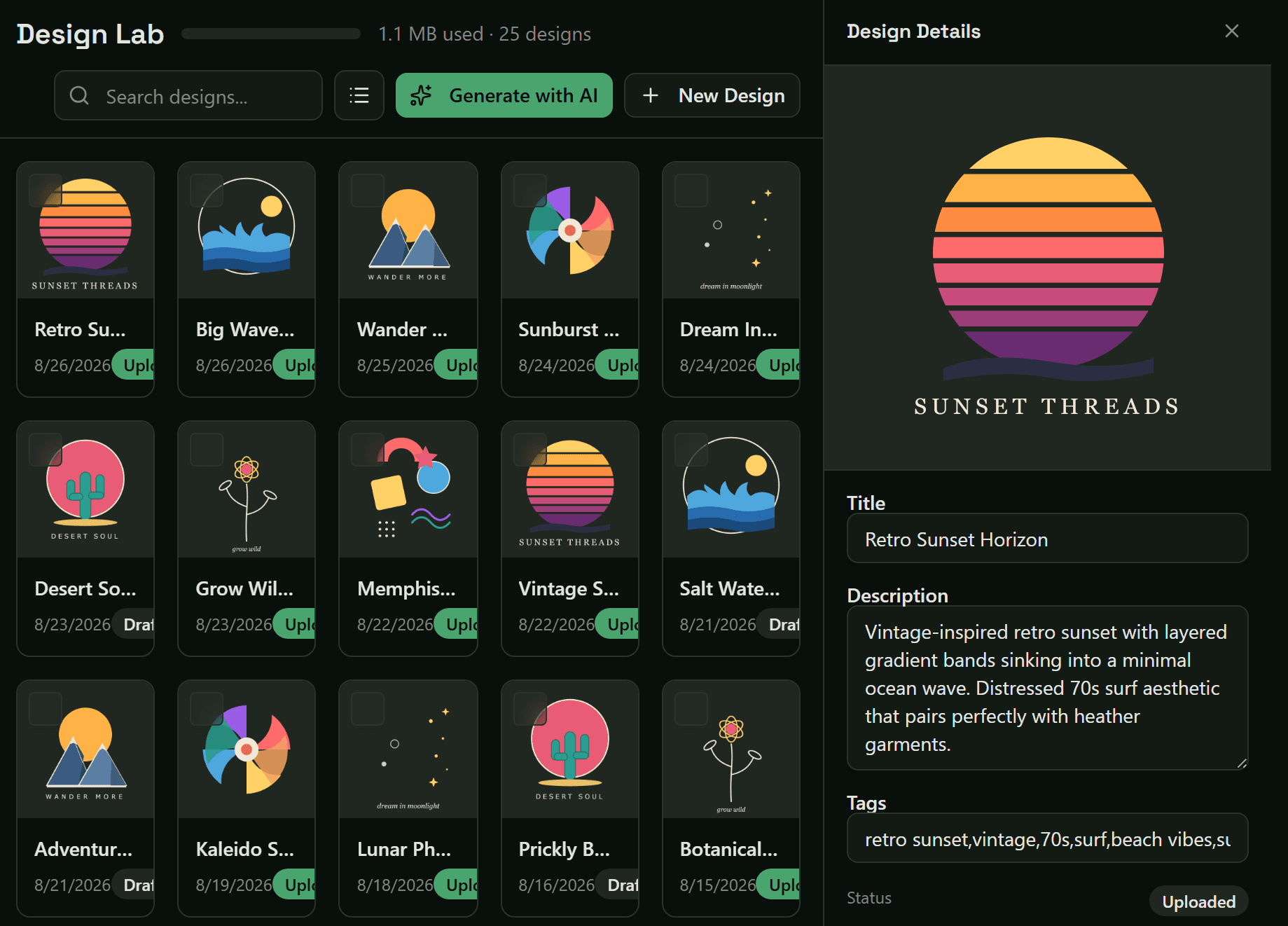Select the Wander ... card checkbox
The image size is (1288, 926).
(368, 191)
